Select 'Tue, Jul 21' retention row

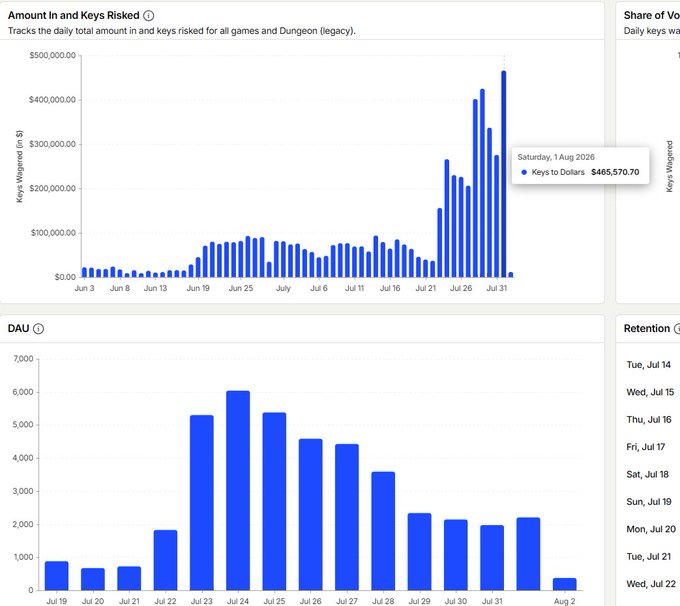click(648, 557)
